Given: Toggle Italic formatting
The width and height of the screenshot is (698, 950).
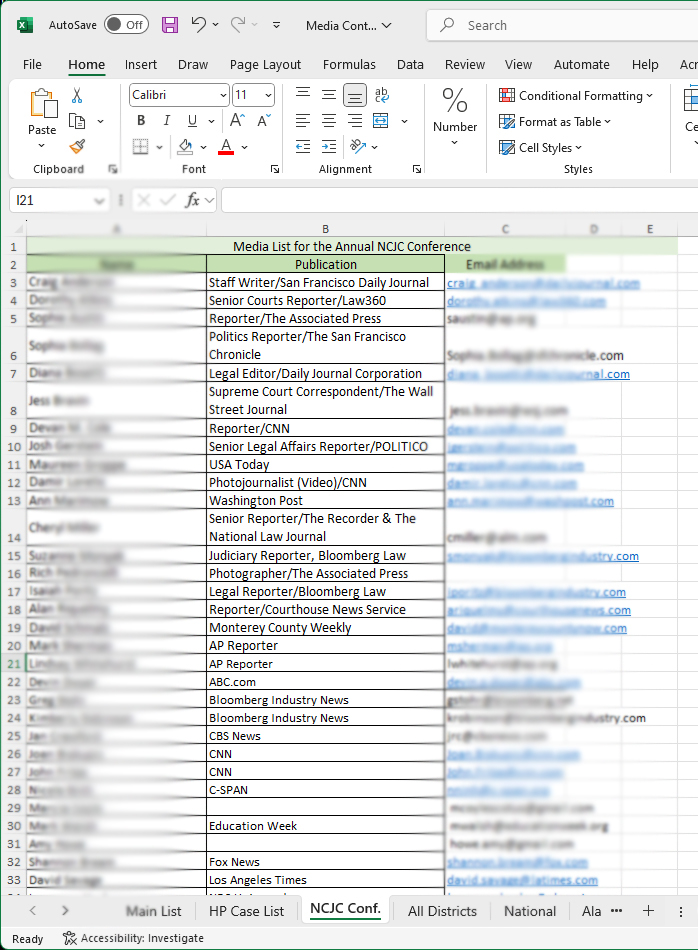Looking at the screenshot, I should point(166,121).
